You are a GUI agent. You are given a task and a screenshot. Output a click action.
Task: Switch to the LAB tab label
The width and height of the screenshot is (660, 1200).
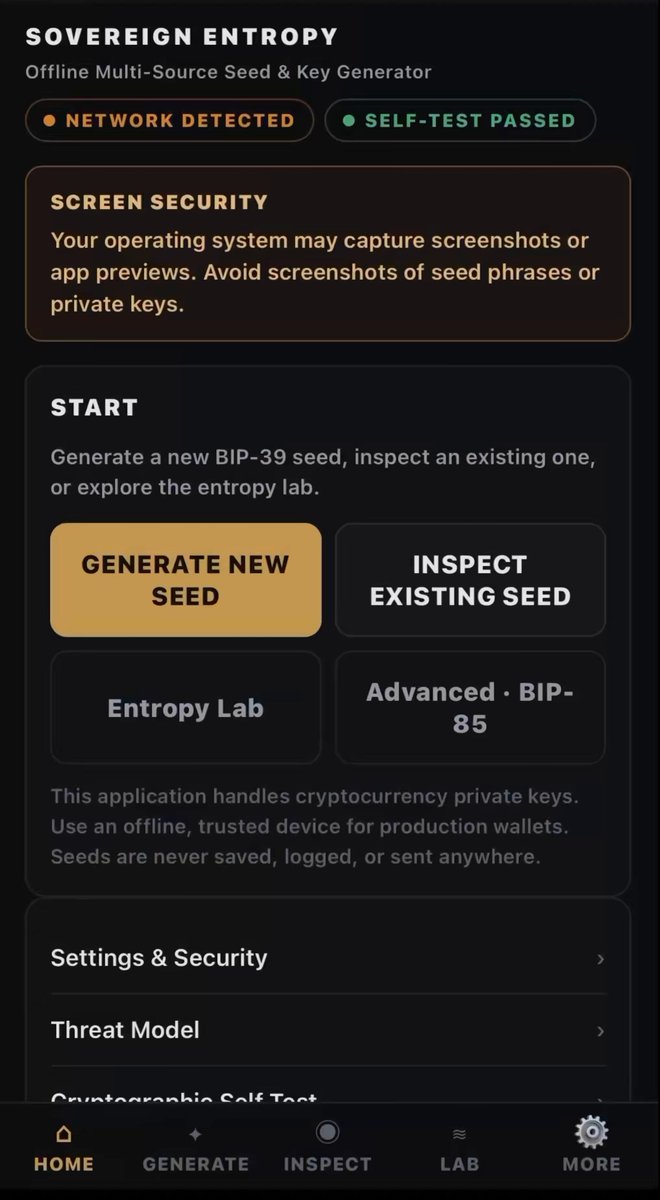pyautogui.click(x=459, y=1164)
